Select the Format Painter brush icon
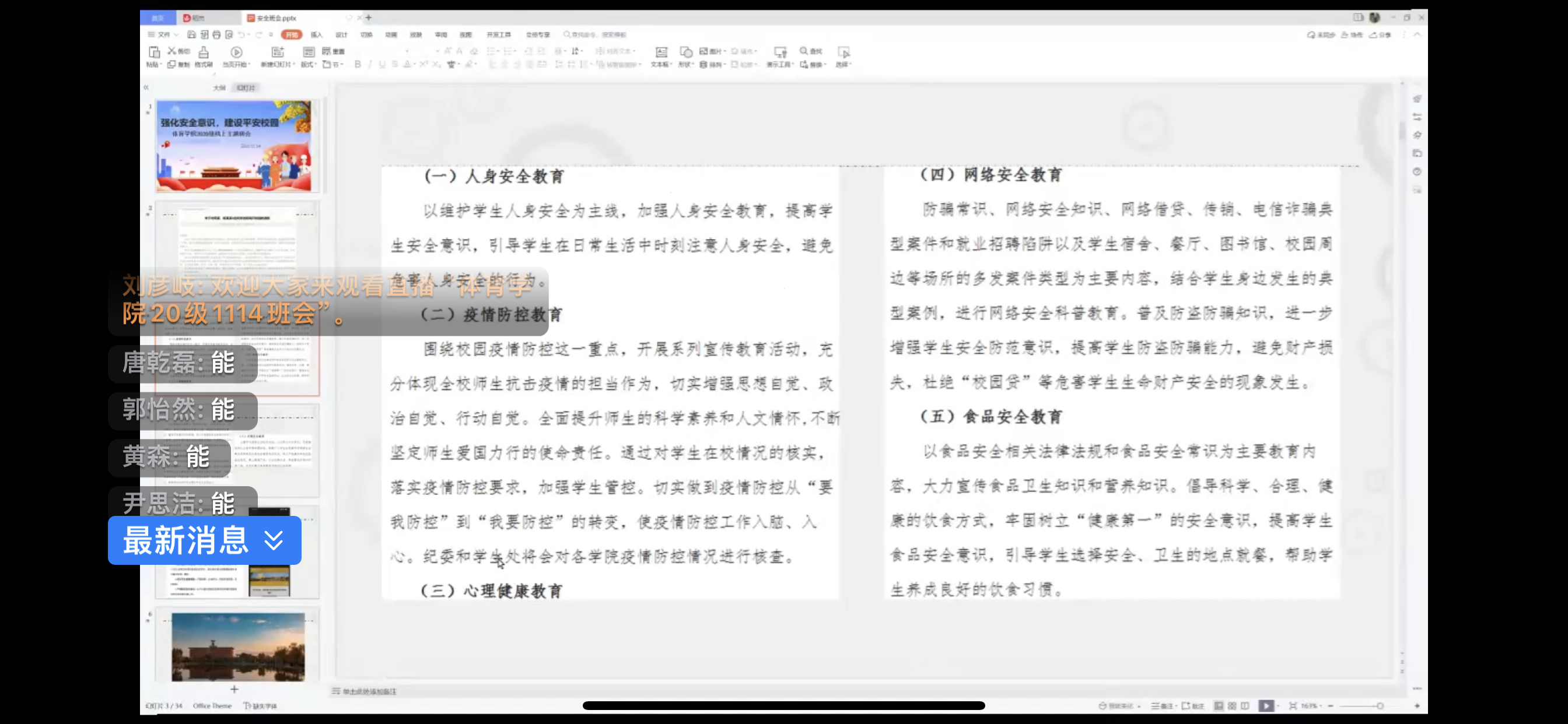The width and height of the screenshot is (1568, 724). pyautogui.click(x=204, y=52)
